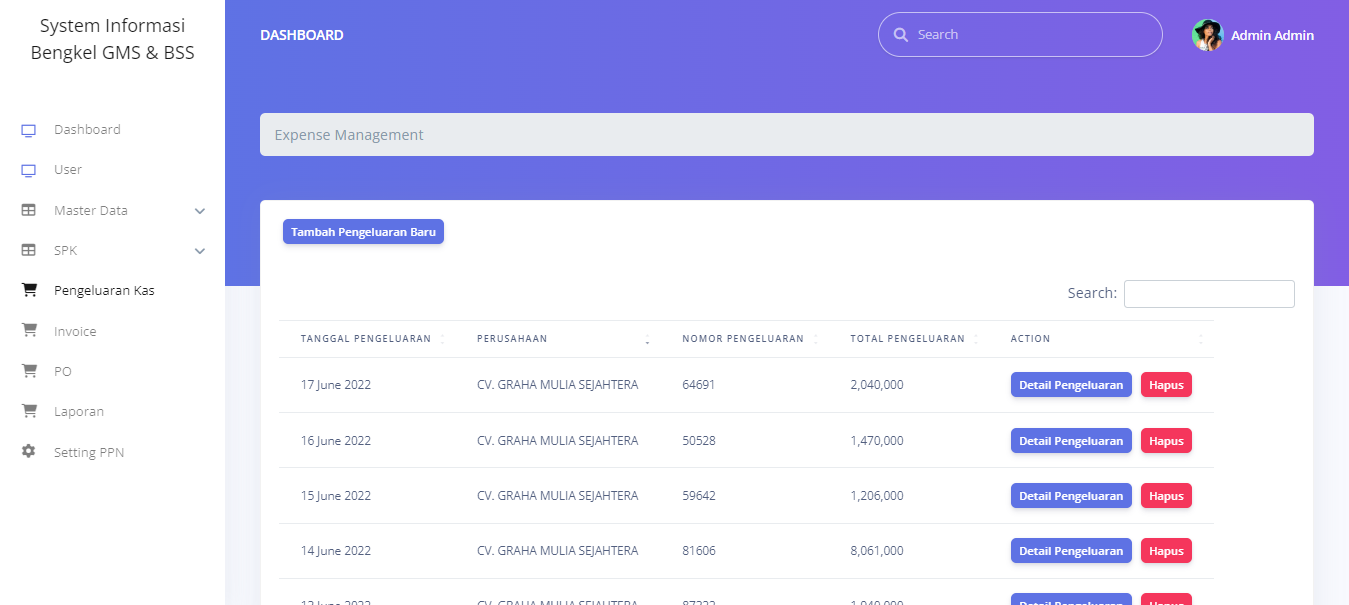Click the Dashboard monitor icon in sidebar

click(x=29, y=130)
